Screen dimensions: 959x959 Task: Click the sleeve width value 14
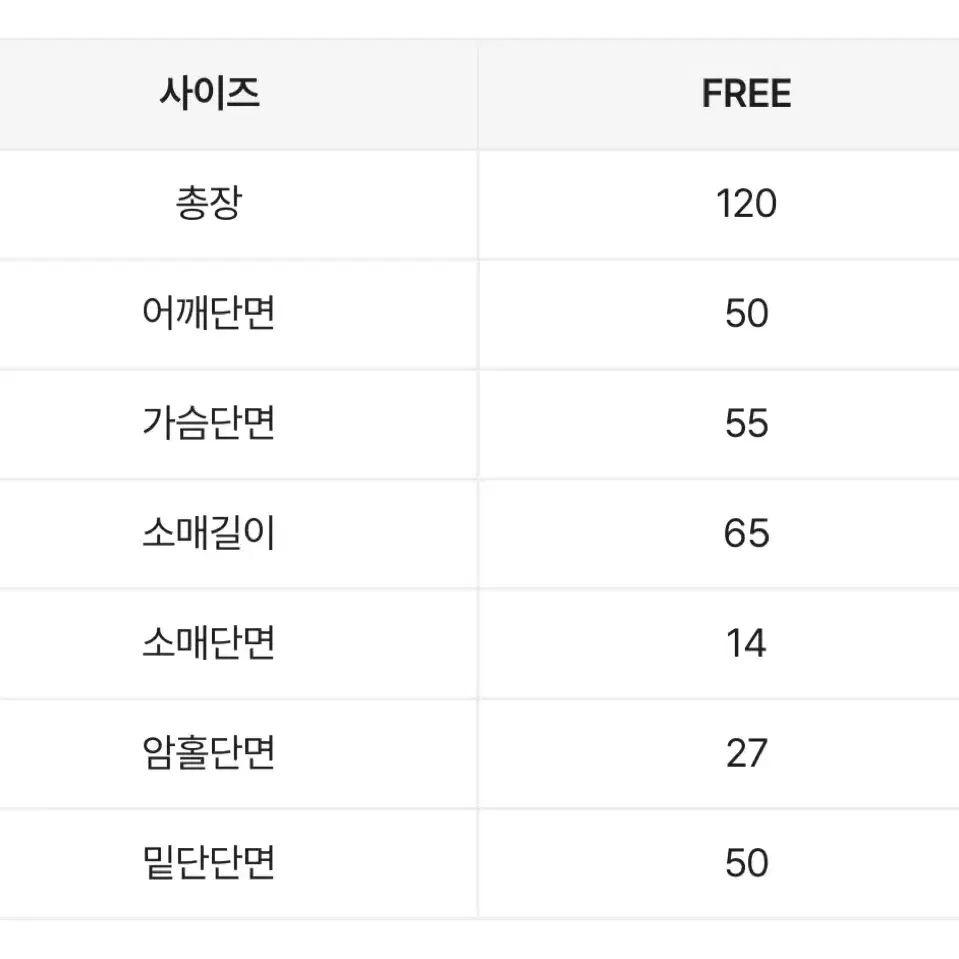click(746, 643)
